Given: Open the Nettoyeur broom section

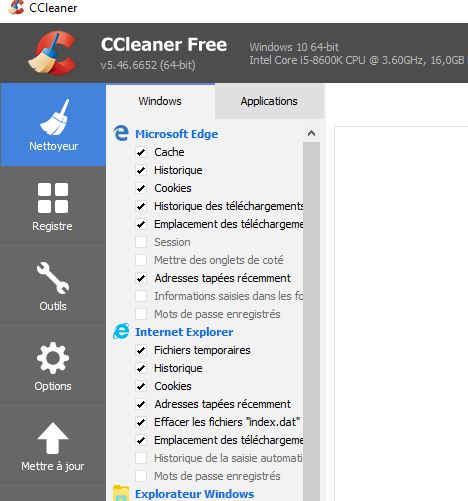Looking at the screenshot, I should click(53, 125).
